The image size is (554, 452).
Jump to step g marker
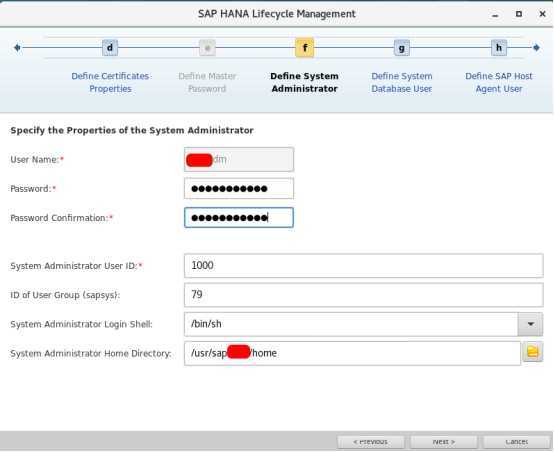[x=402, y=47]
